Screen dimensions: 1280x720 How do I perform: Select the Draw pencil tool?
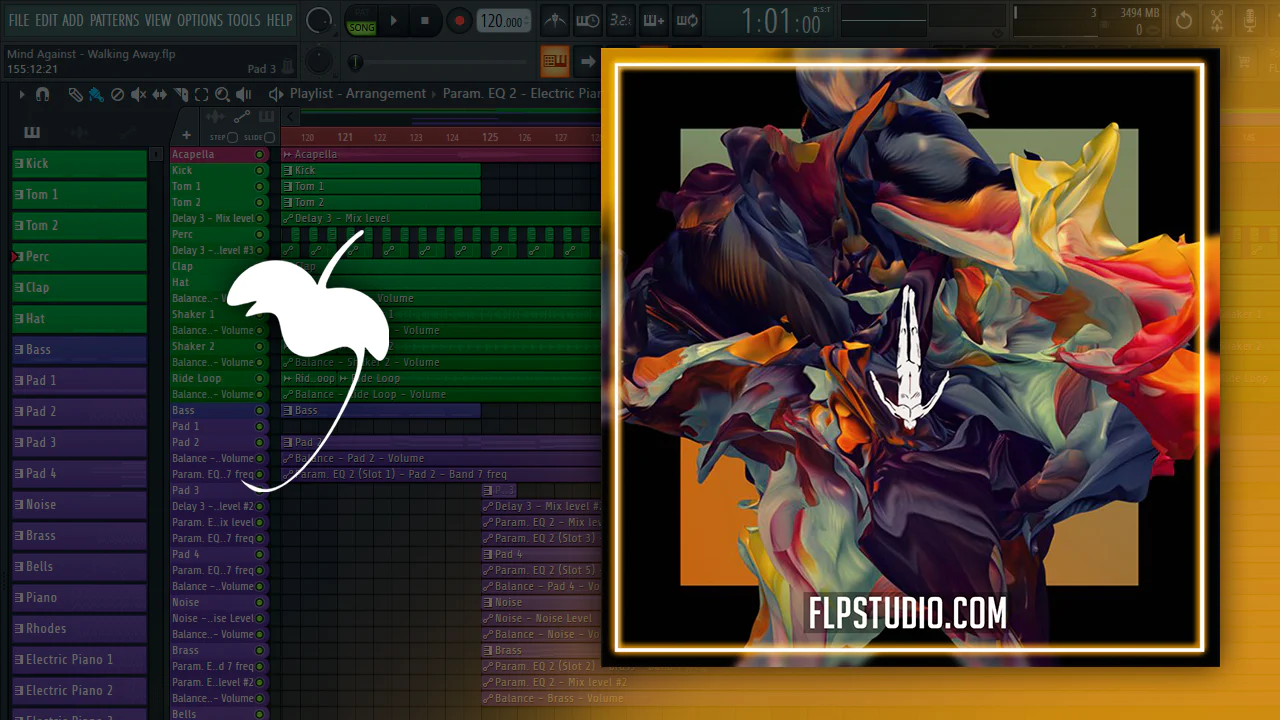tap(75, 94)
